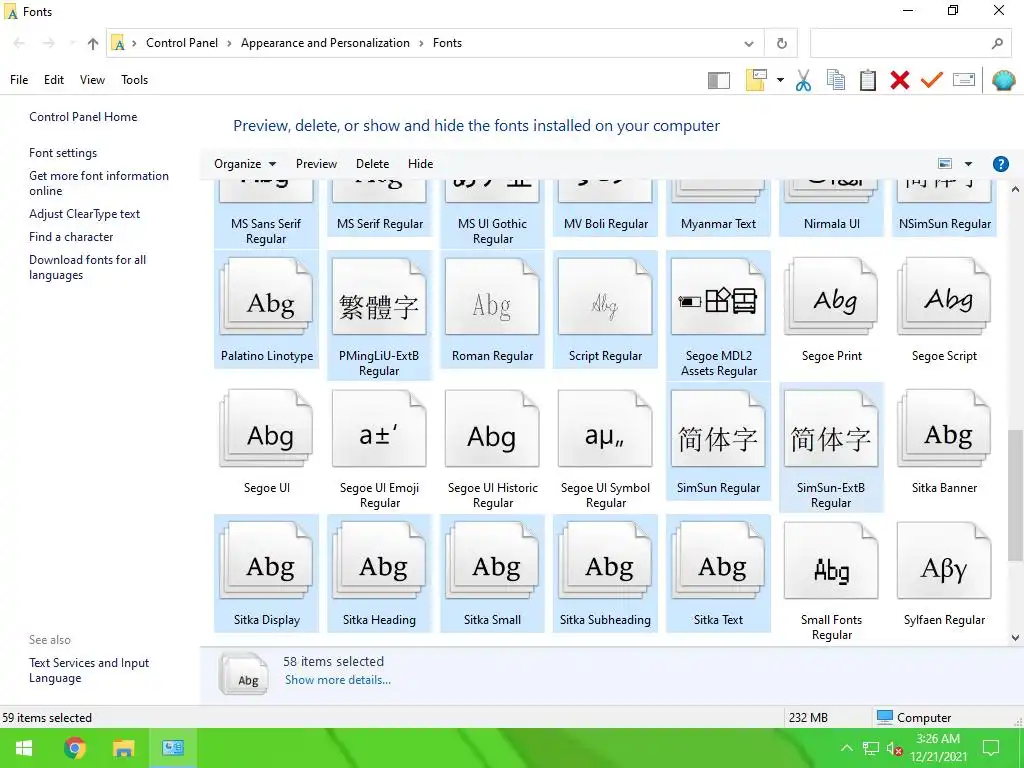Select the PMingLiU-ExtB Regular font

pos(379,316)
